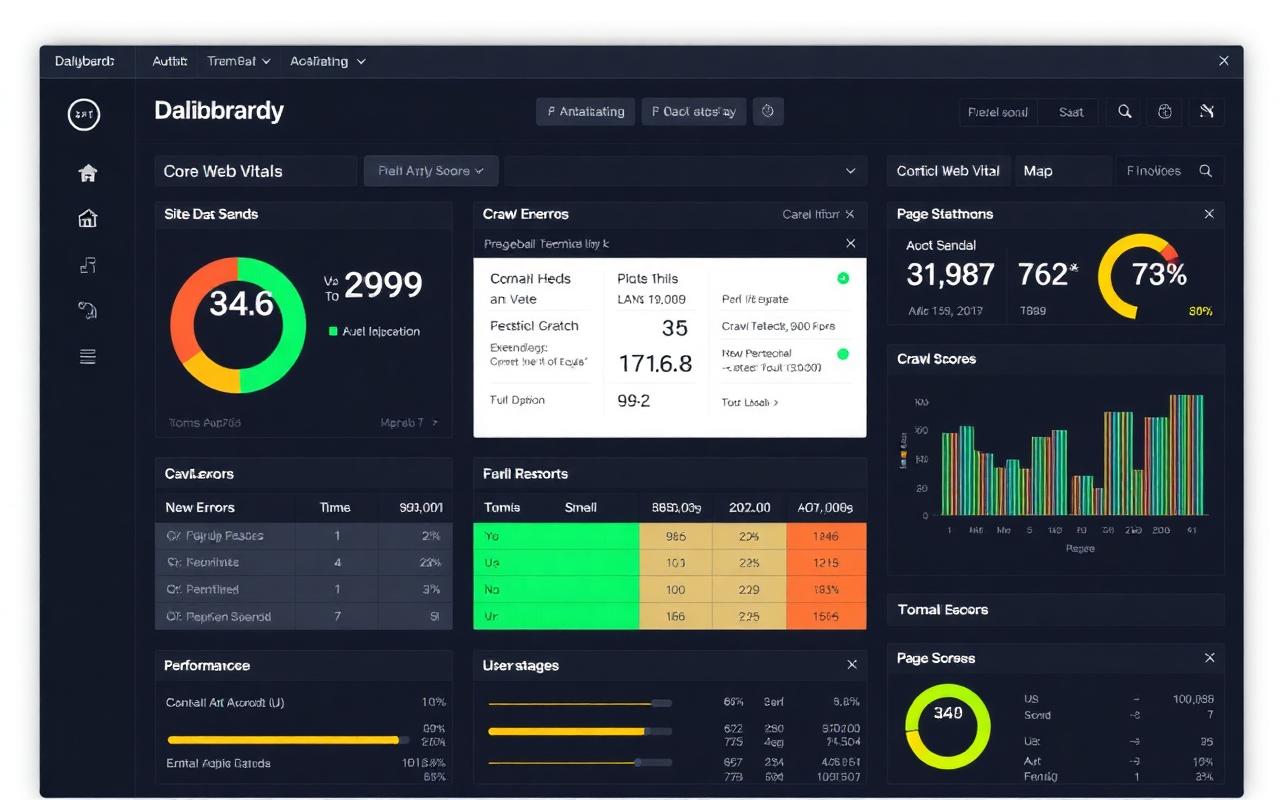Click the hamburger list icon in sidebar
The width and height of the screenshot is (1280, 800).
point(88,356)
